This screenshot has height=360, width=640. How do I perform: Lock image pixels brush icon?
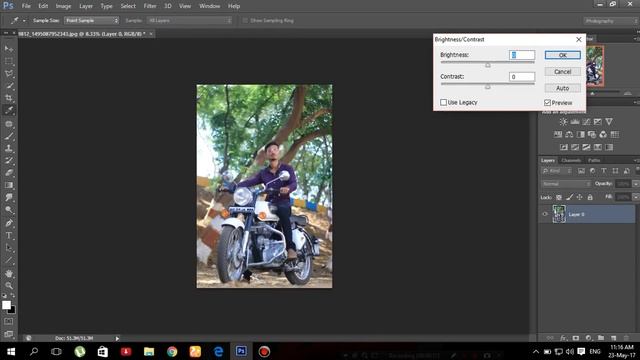tap(569, 197)
